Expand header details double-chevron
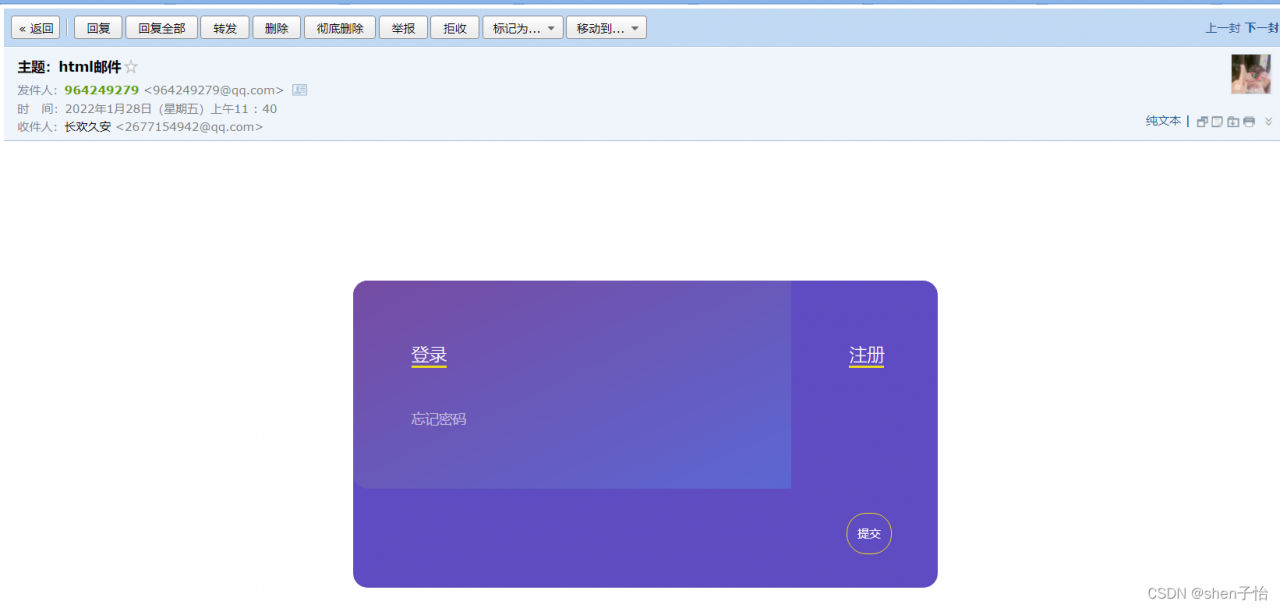This screenshot has height=608, width=1280. (1269, 122)
